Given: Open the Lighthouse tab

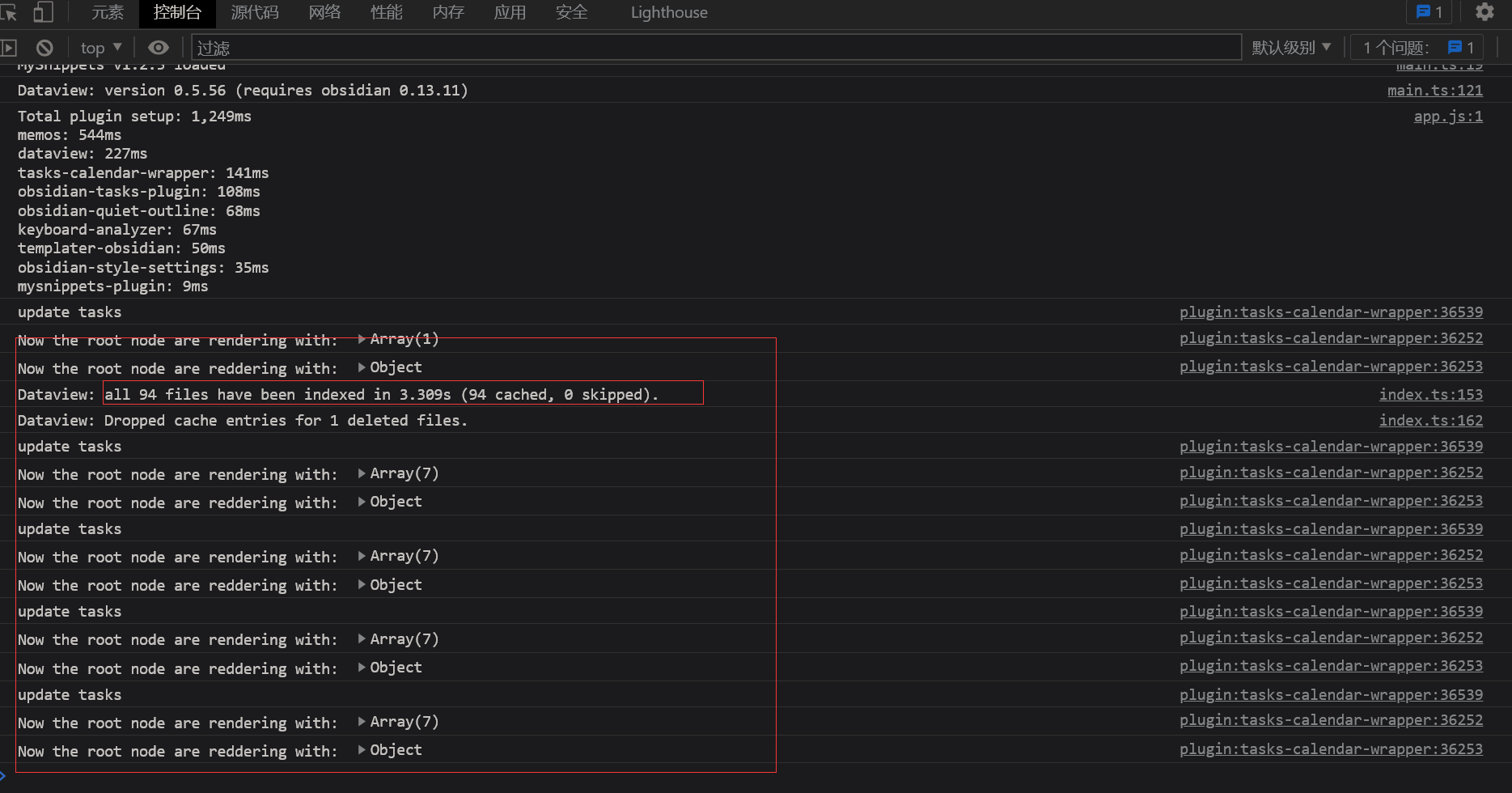Looking at the screenshot, I should pyautogui.click(x=669, y=13).
